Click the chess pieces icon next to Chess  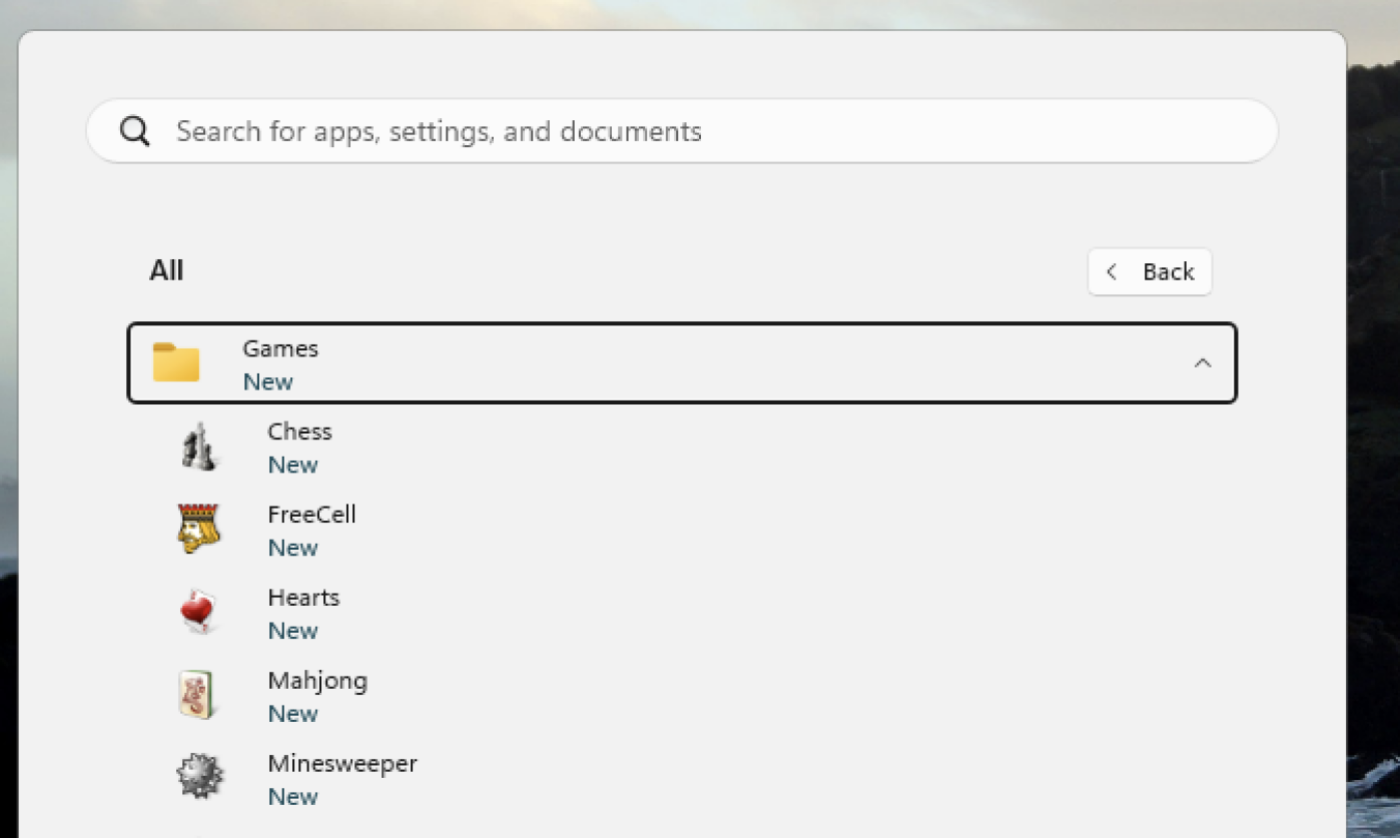199,446
